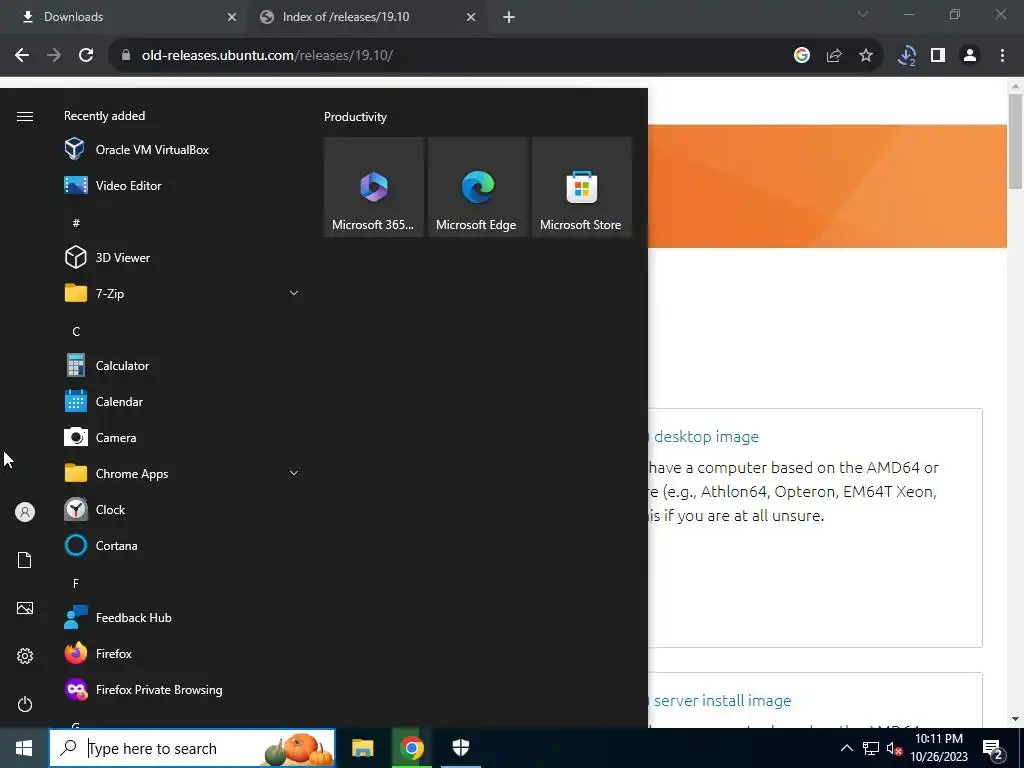Open Chrome three-dot menu
1024x768 pixels.
point(1002,56)
